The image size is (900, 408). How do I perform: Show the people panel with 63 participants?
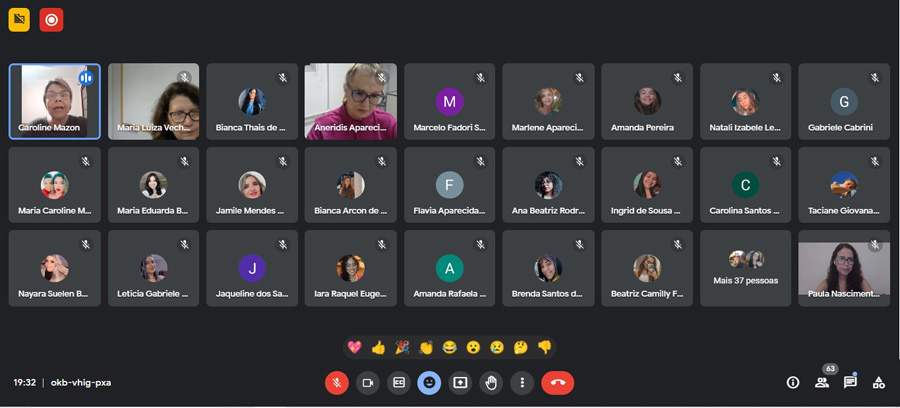(822, 382)
